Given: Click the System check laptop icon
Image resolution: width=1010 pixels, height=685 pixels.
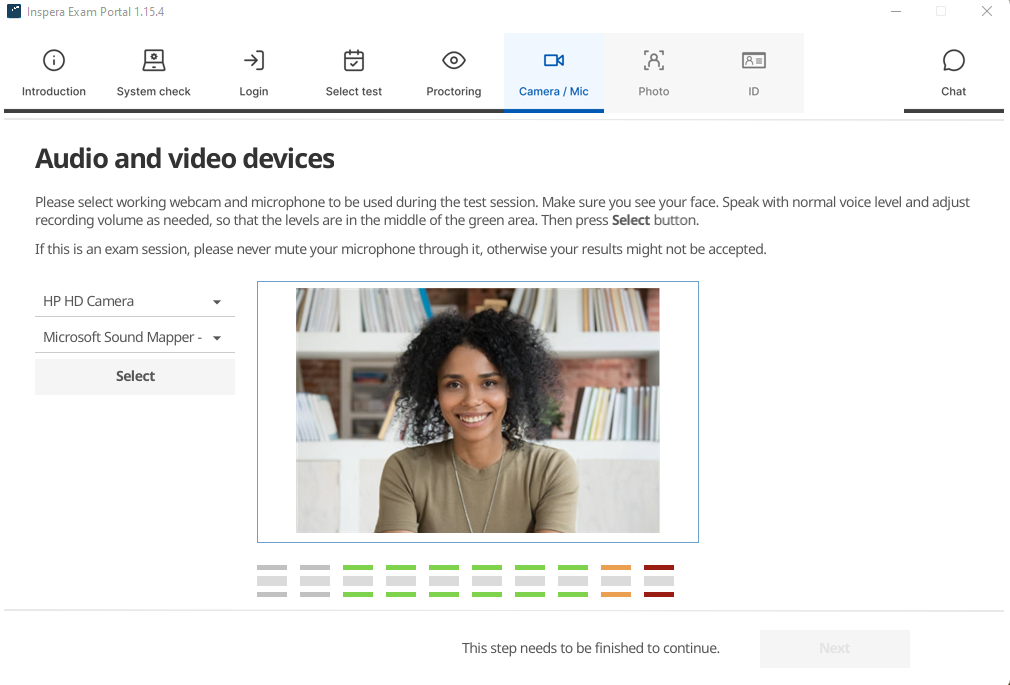Looking at the screenshot, I should pyautogui.click(x=153, y=61).
